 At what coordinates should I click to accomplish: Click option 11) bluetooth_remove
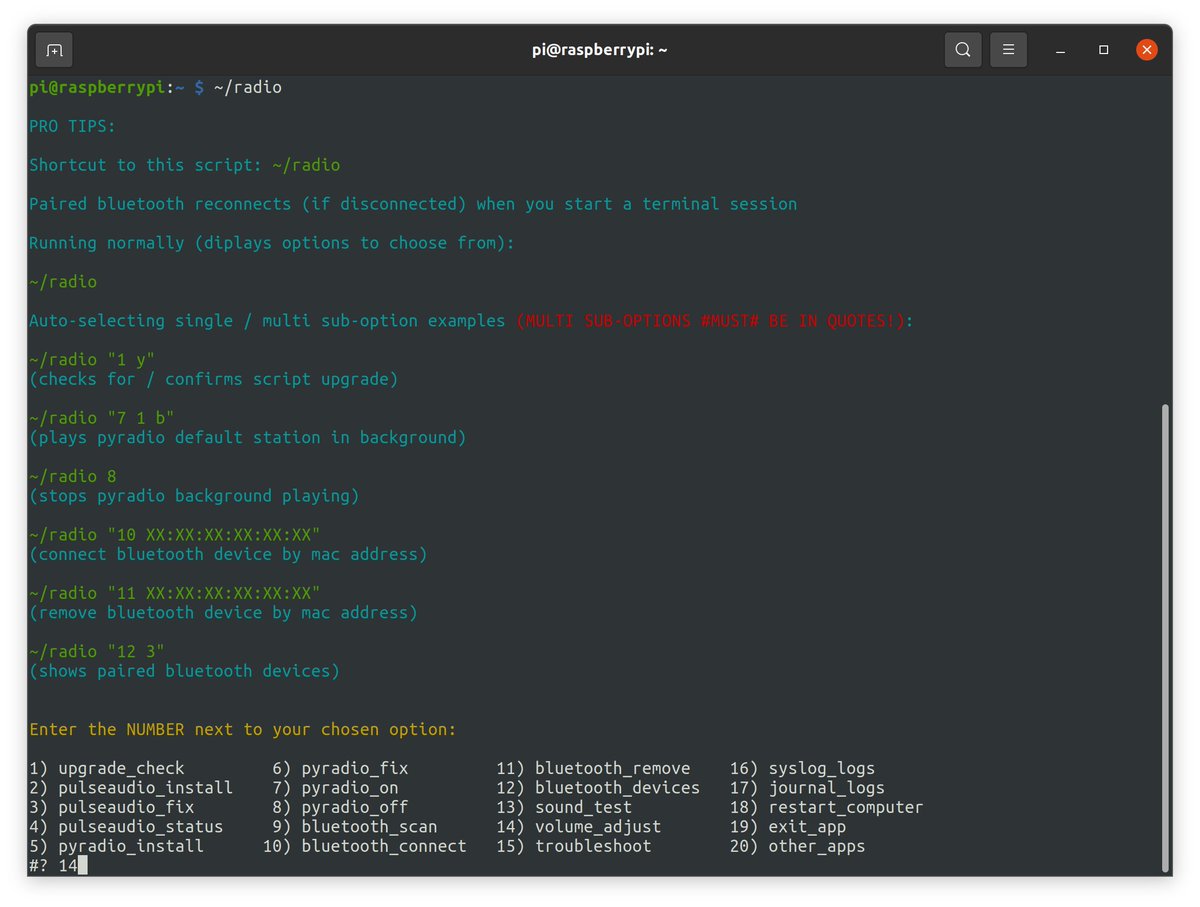(x=593, y=768)
